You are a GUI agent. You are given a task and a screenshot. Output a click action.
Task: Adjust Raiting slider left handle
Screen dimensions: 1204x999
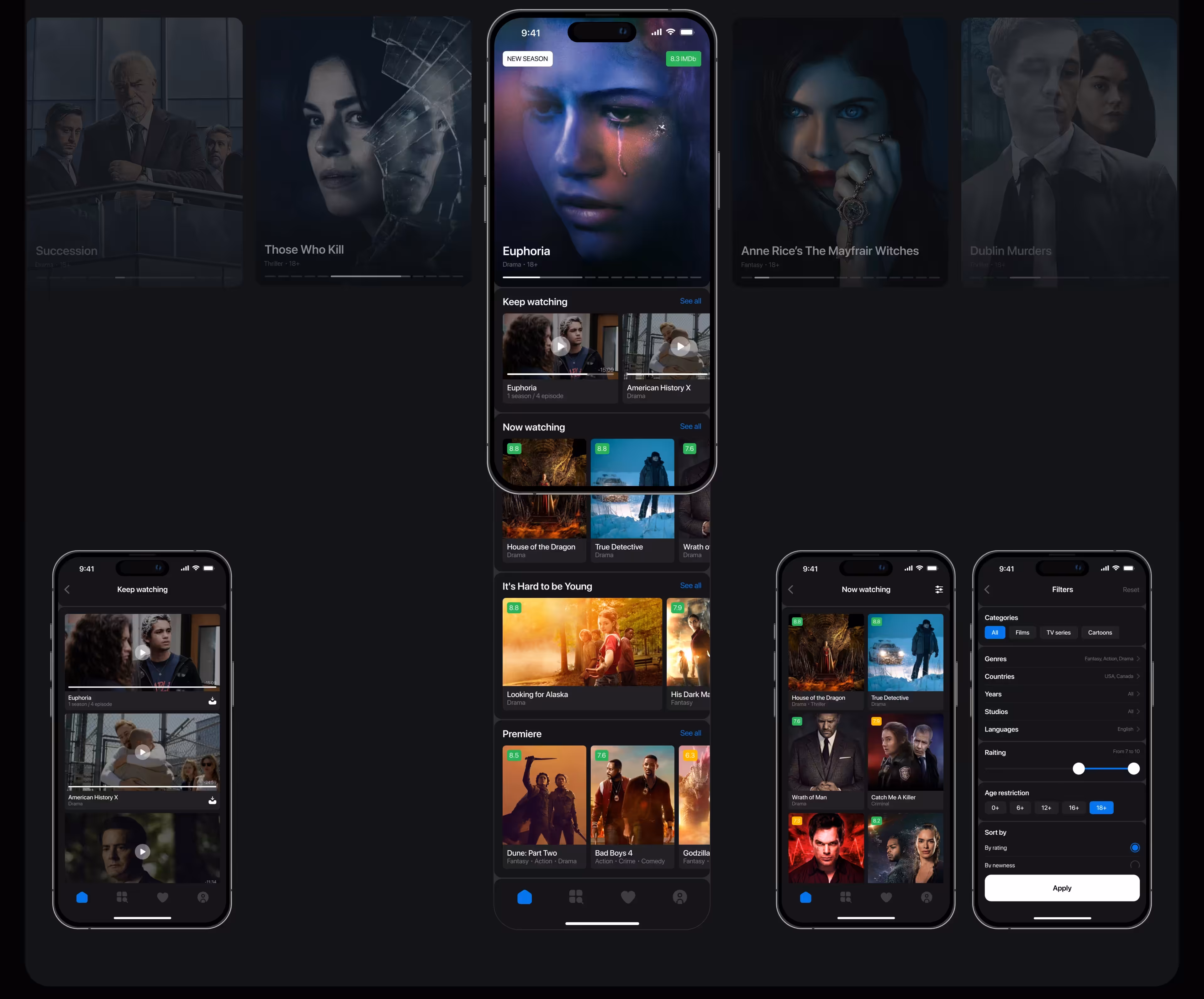click(1079, 769)
